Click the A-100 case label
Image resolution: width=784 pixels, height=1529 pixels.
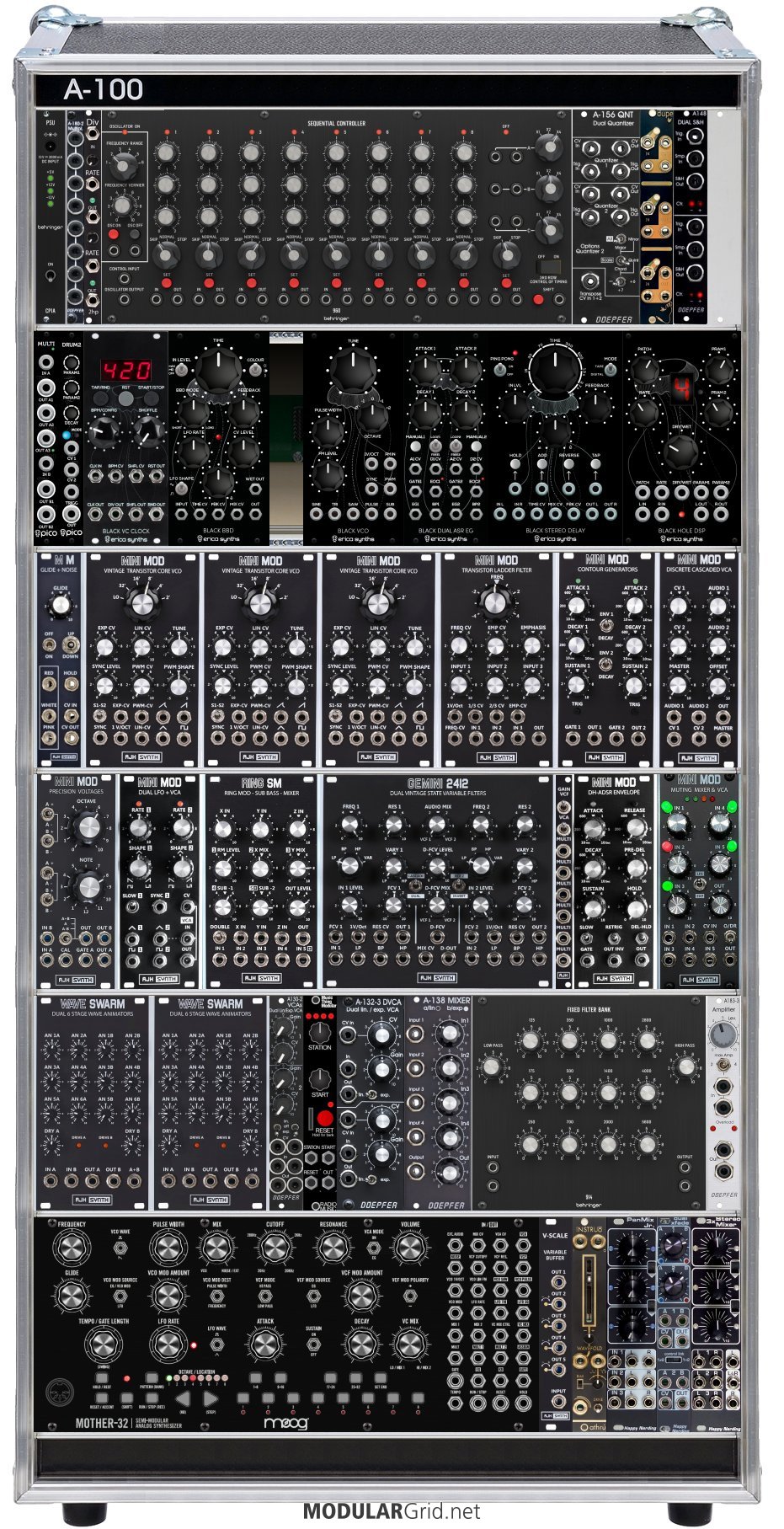pos(103,89)
